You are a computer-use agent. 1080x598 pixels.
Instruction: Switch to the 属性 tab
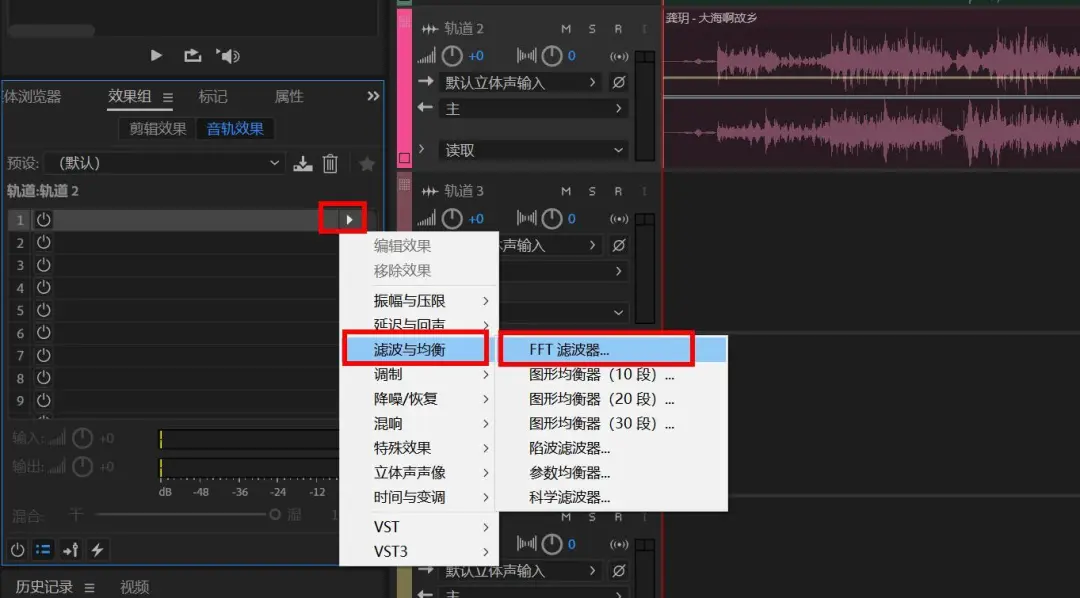(289, 96)
